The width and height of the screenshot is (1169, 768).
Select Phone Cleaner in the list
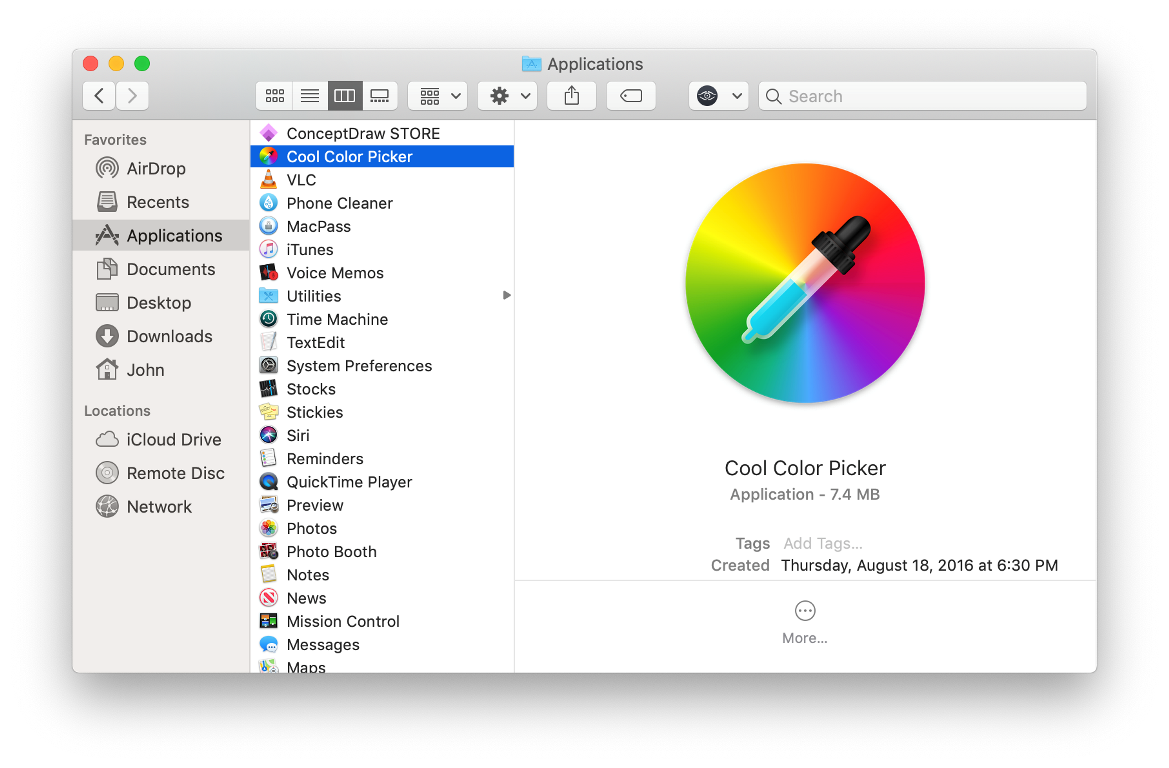click(x=382, y=203)
